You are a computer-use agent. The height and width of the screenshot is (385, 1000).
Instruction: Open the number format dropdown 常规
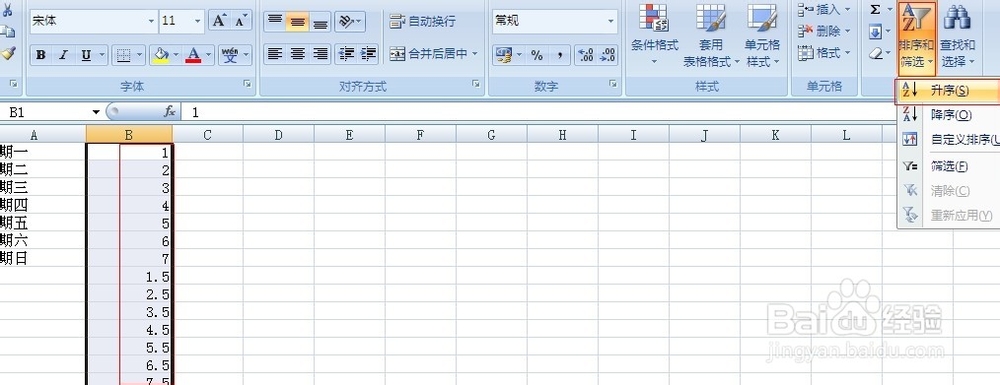pyautogui.click(x=555, y=21)
